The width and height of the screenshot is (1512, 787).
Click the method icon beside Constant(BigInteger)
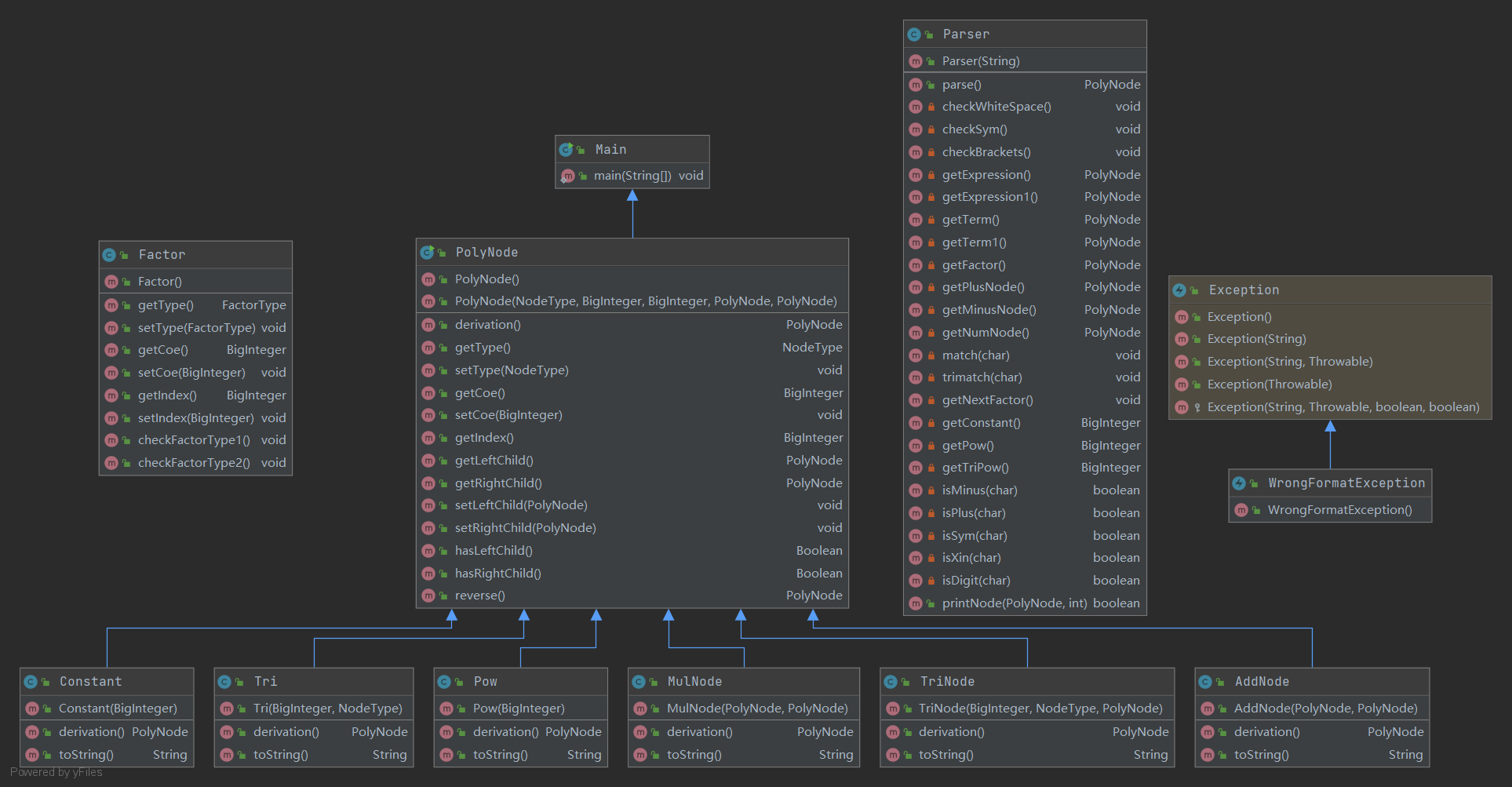click(x=32, y=709)
